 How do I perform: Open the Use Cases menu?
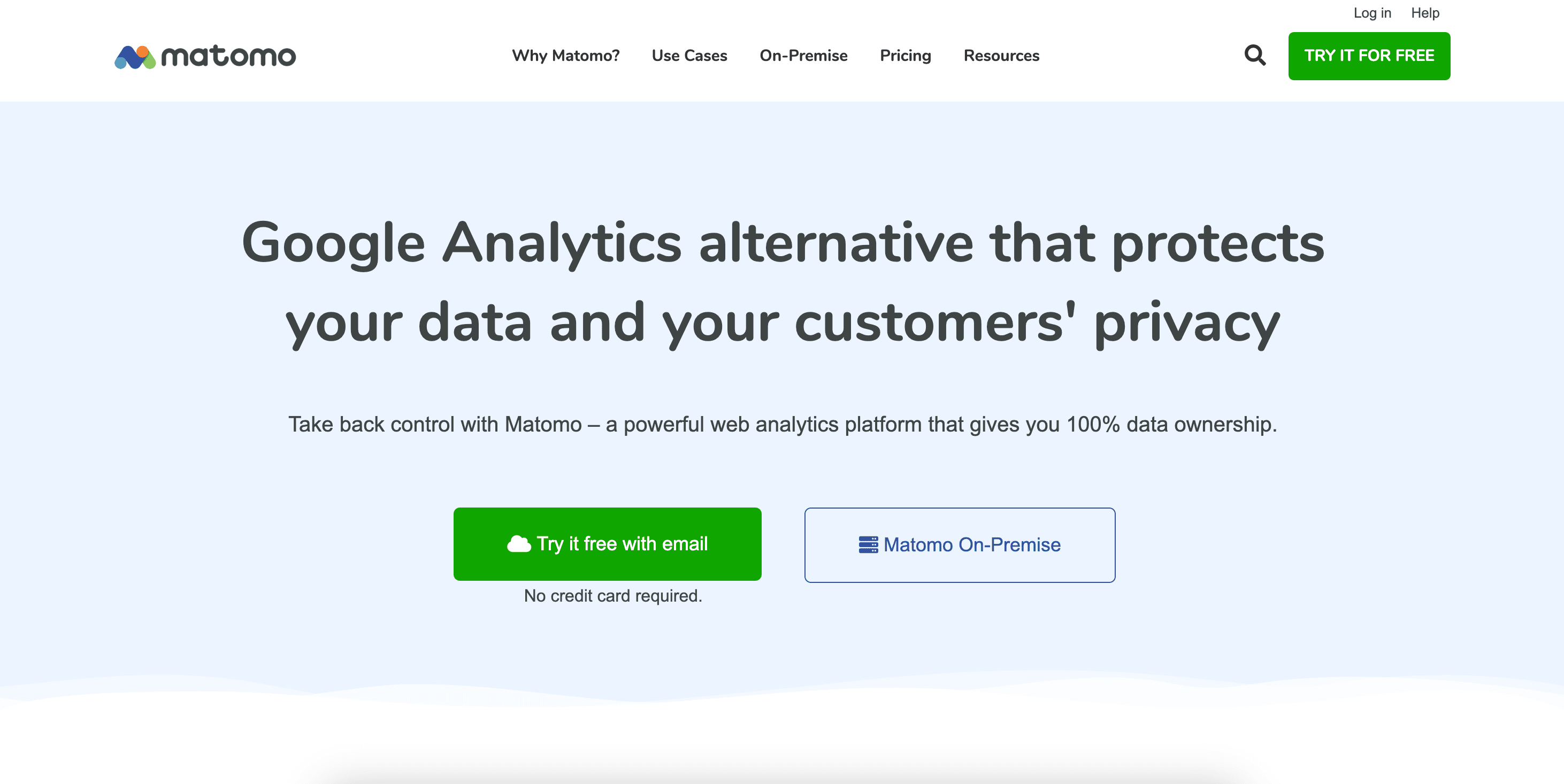pyautogui.click(x=689, y=56)
